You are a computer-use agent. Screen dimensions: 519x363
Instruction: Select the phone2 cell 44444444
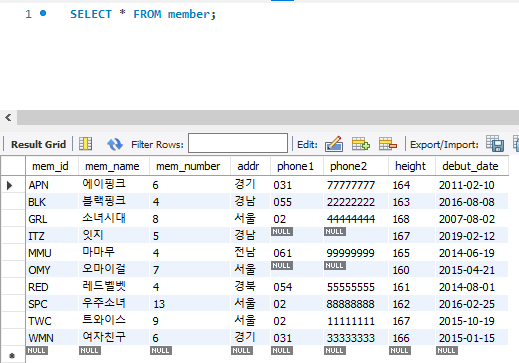click(356, 219)
